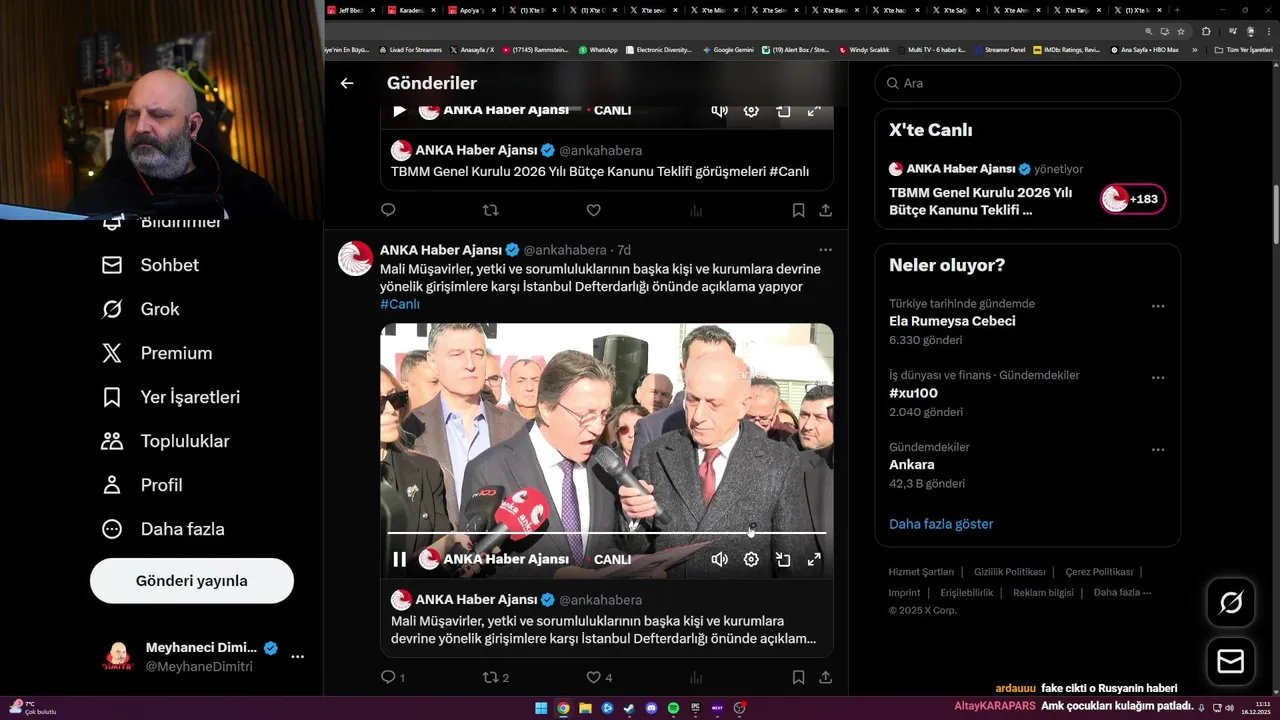More options for Ankara trend
Screen dimensions: 1280x720
(x=1158, y=450)
